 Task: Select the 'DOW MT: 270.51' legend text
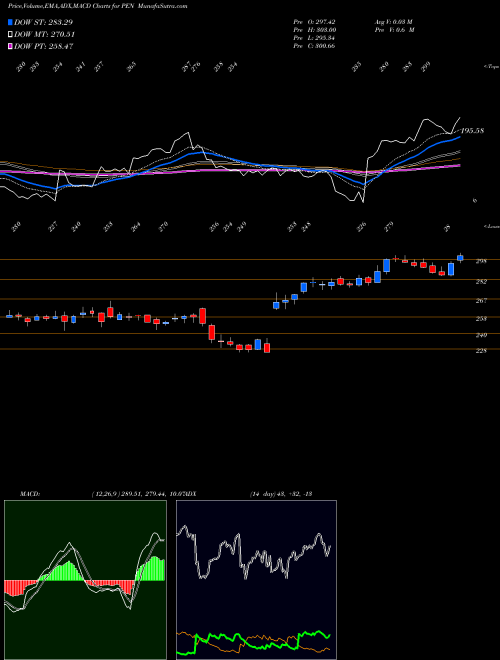[44, 35]
